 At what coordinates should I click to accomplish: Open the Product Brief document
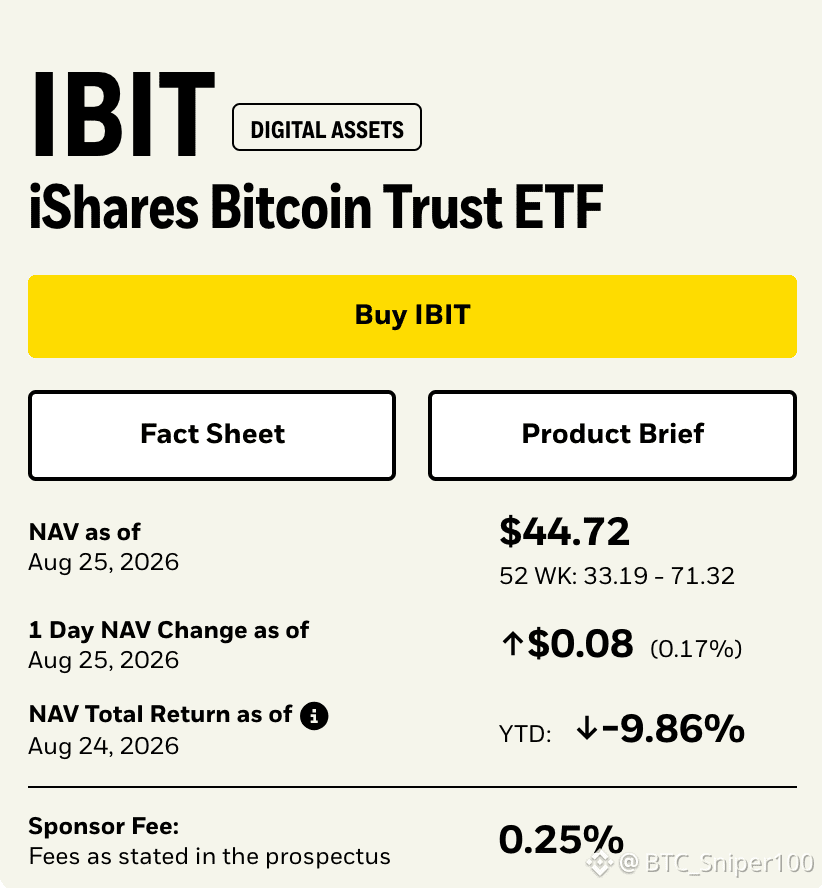click(x=612, y=435)
